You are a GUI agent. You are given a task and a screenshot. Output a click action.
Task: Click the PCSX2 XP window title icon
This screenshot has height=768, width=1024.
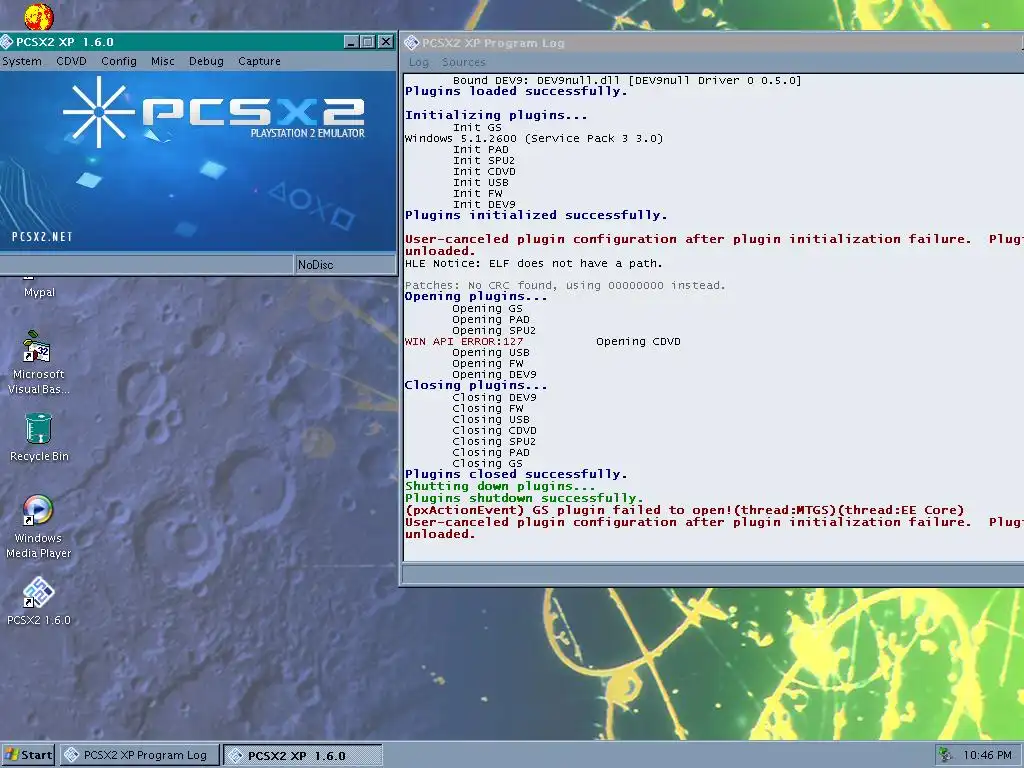coord(7,42)
